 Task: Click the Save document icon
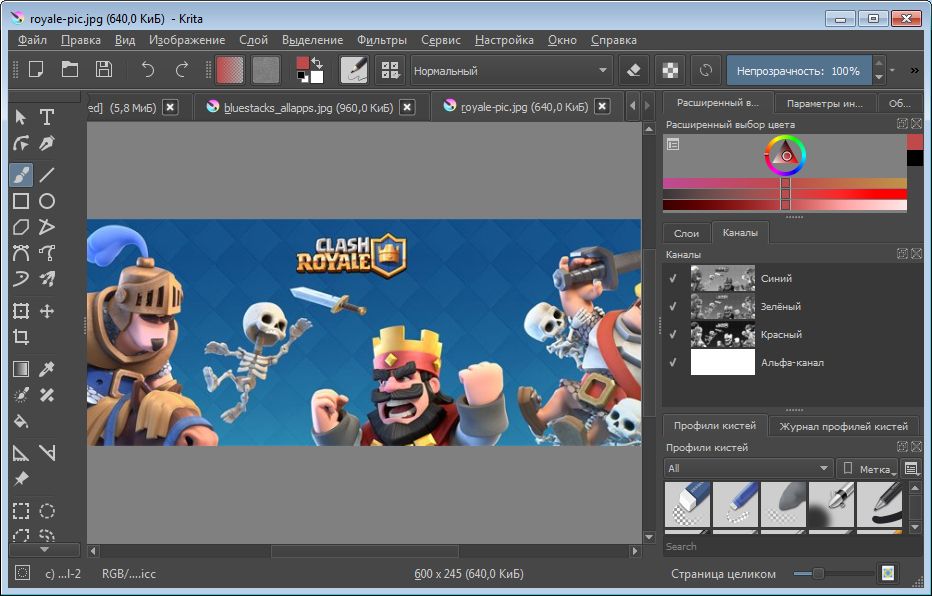[103, 70]
